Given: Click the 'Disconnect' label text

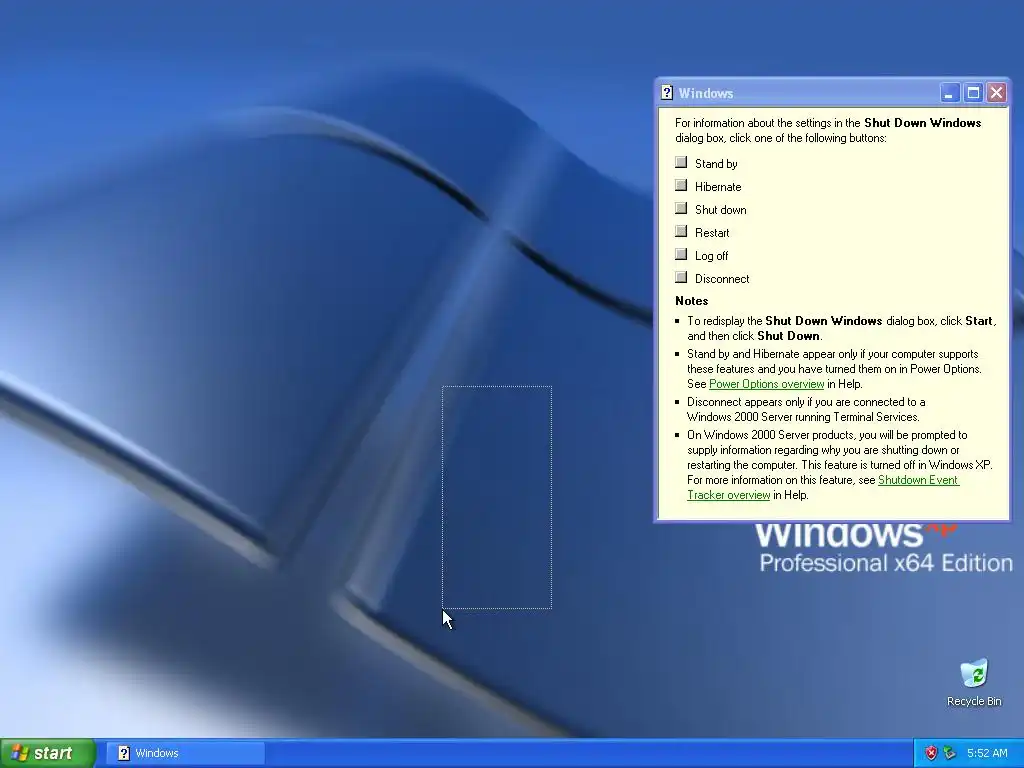Looking at the screenshot, I should point(722,279).
